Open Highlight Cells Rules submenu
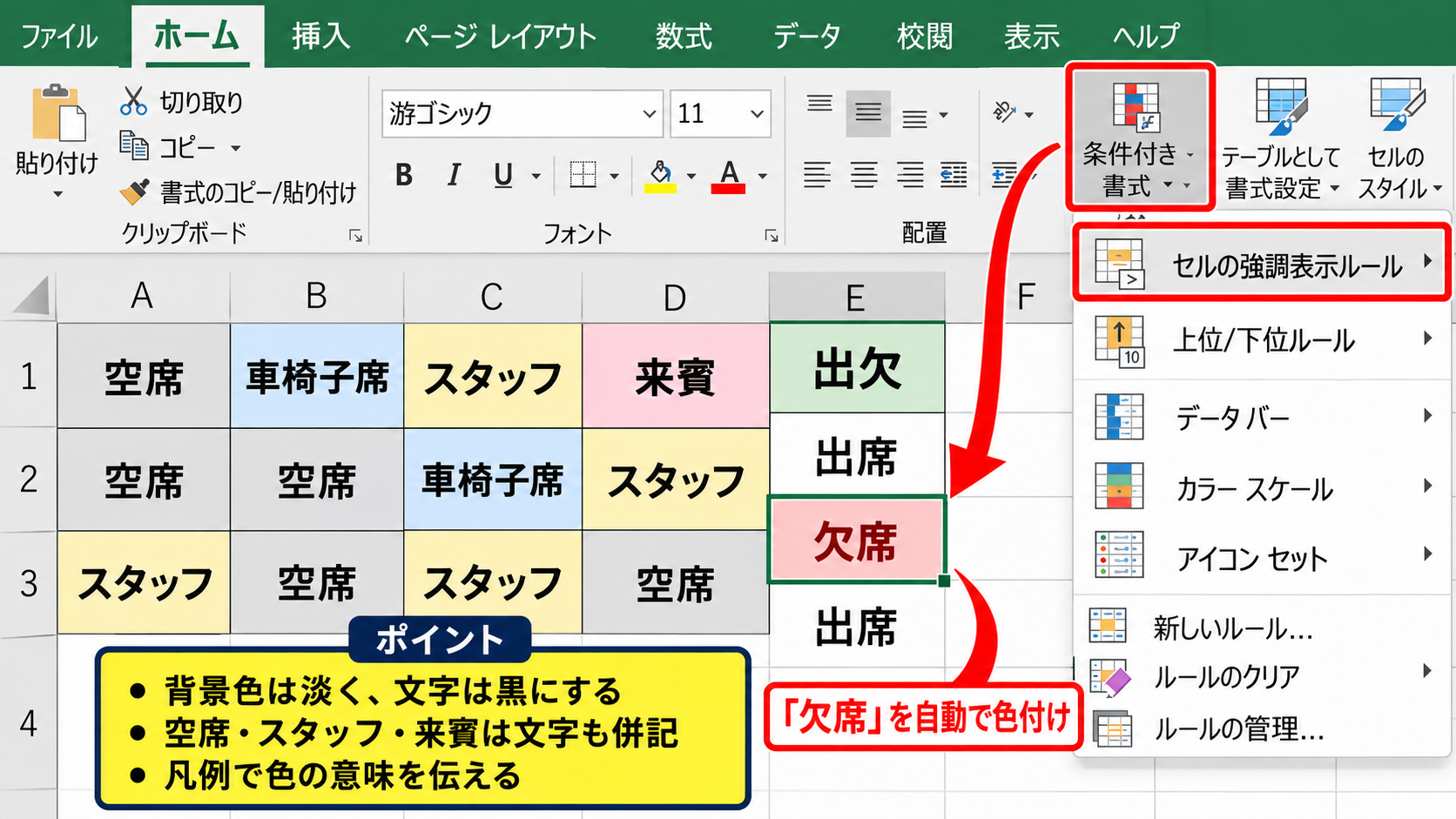Image resolution: width=1456 pixels, height=819 pixels. click(1263, 264)
